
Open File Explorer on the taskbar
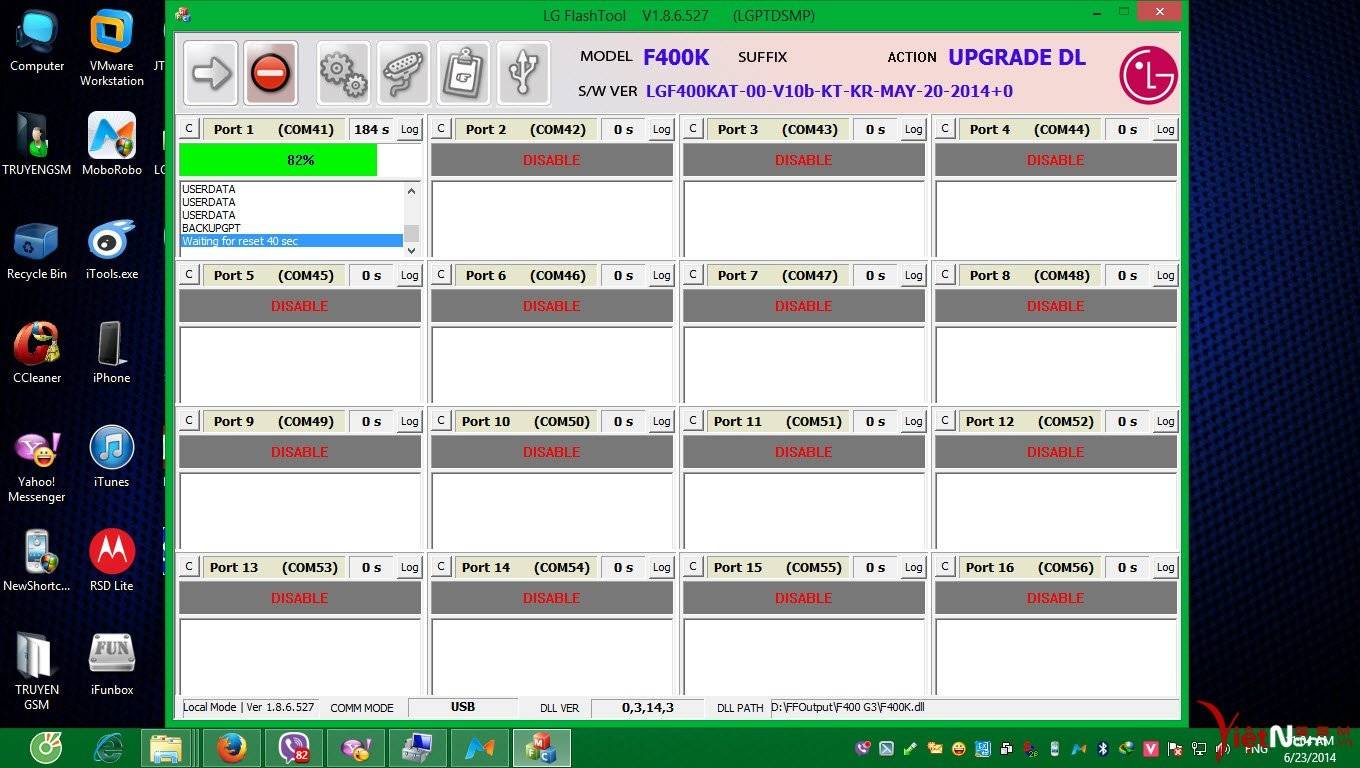tap(166, 748)
